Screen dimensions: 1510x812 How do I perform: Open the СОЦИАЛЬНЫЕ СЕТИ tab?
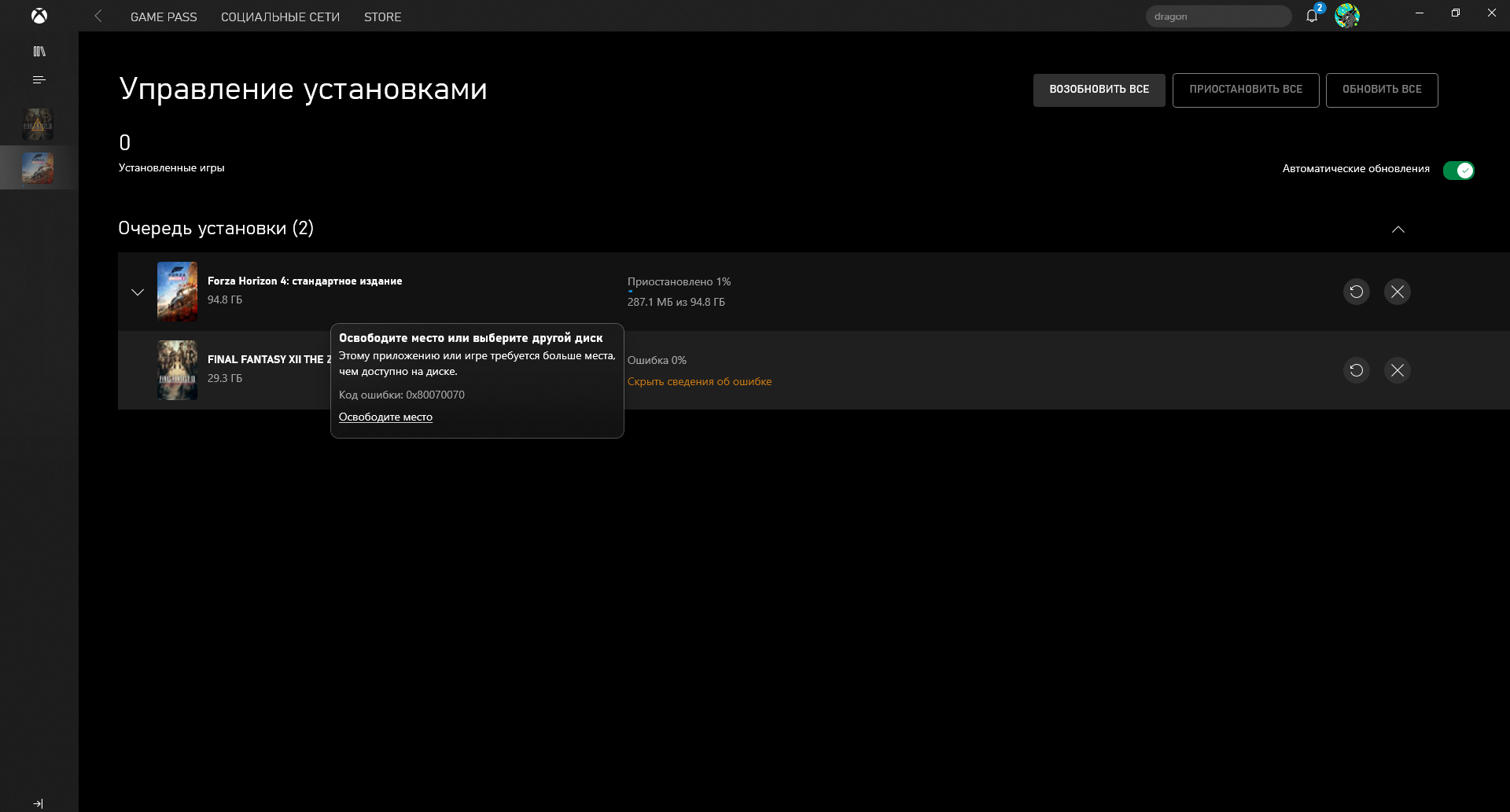click(280, 17)
